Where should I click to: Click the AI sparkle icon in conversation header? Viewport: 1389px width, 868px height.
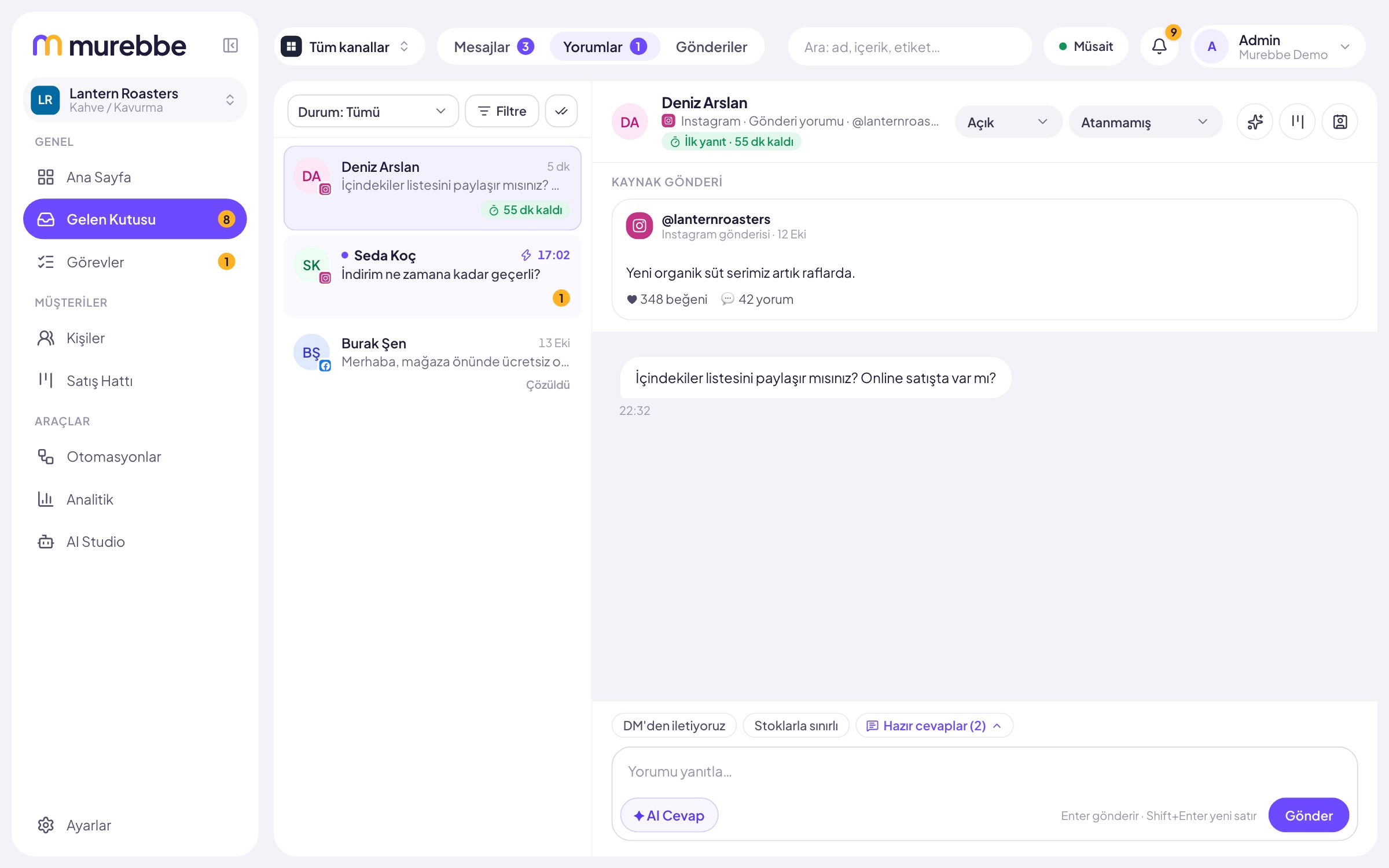(x=1255, y=122)
